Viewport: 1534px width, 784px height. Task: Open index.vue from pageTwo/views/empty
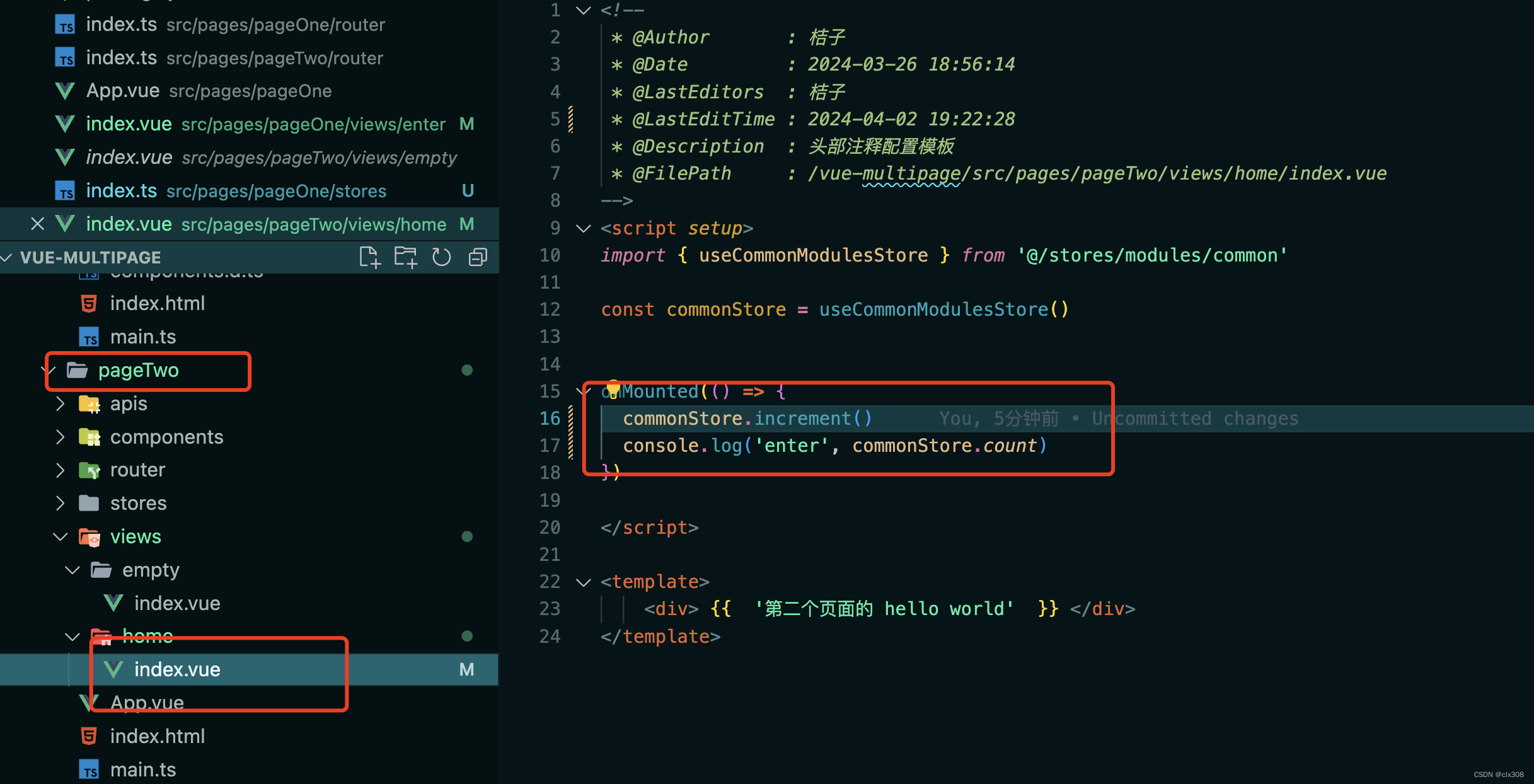click(250, 157)
